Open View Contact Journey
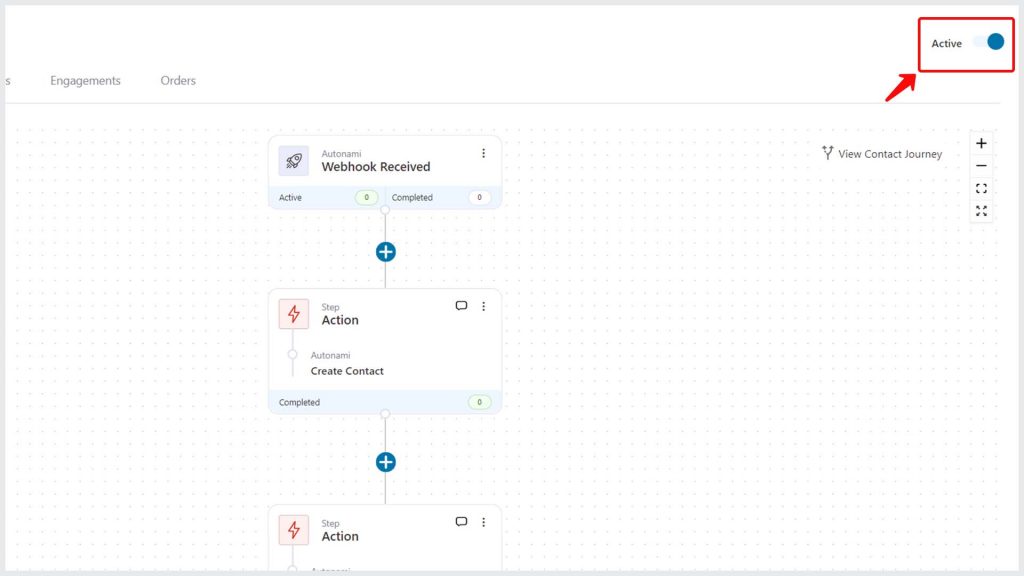Viewport: 1024px width, 576px height. 882,153
